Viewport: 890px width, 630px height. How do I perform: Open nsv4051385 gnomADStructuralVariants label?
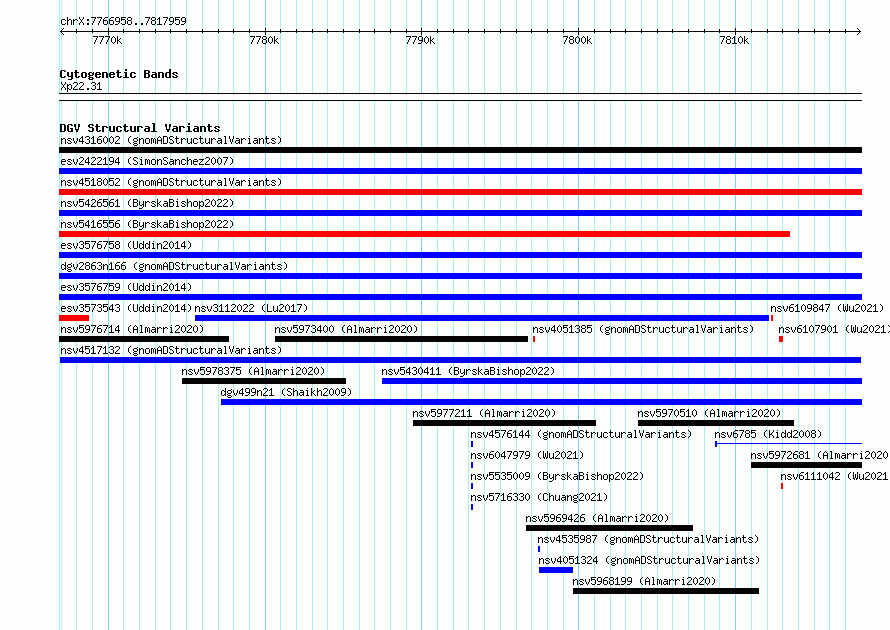point(643,329)
